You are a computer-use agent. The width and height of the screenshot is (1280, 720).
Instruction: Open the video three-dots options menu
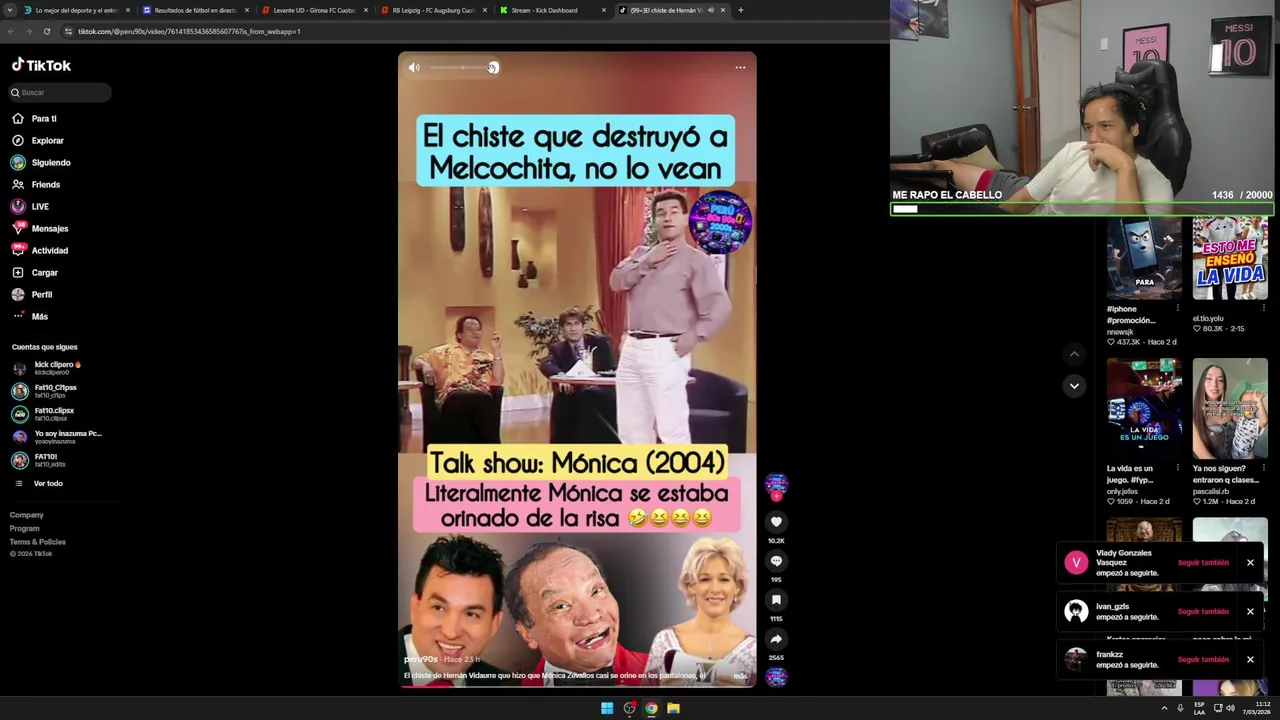tap(740, 67)
